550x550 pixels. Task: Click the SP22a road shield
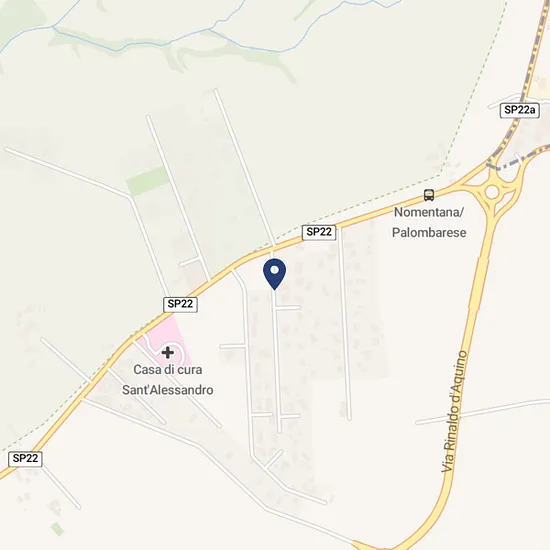click(x=519, y=110)
